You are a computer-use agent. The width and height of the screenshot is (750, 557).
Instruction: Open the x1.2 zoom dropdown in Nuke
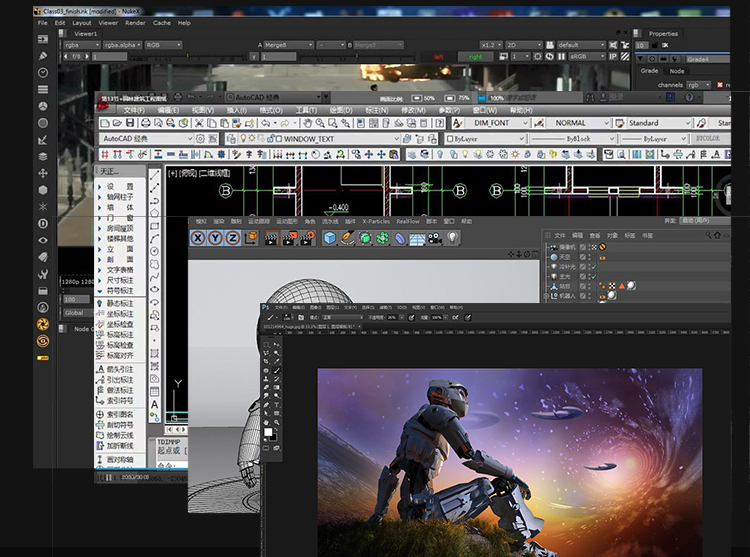coord(491,45)
